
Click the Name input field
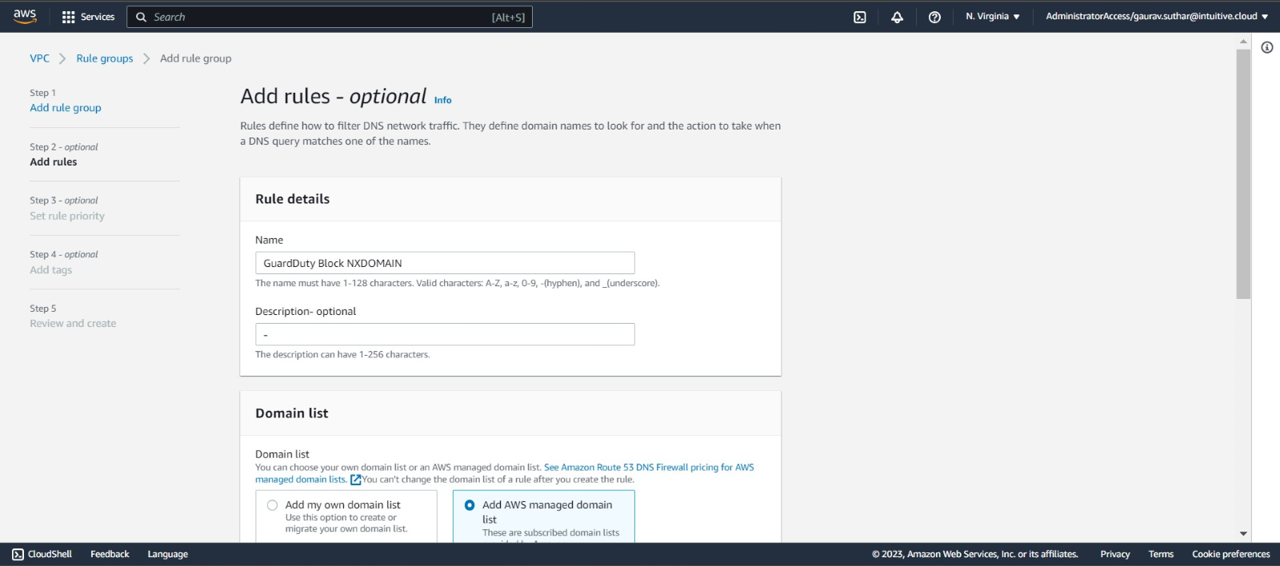point(444,263)
